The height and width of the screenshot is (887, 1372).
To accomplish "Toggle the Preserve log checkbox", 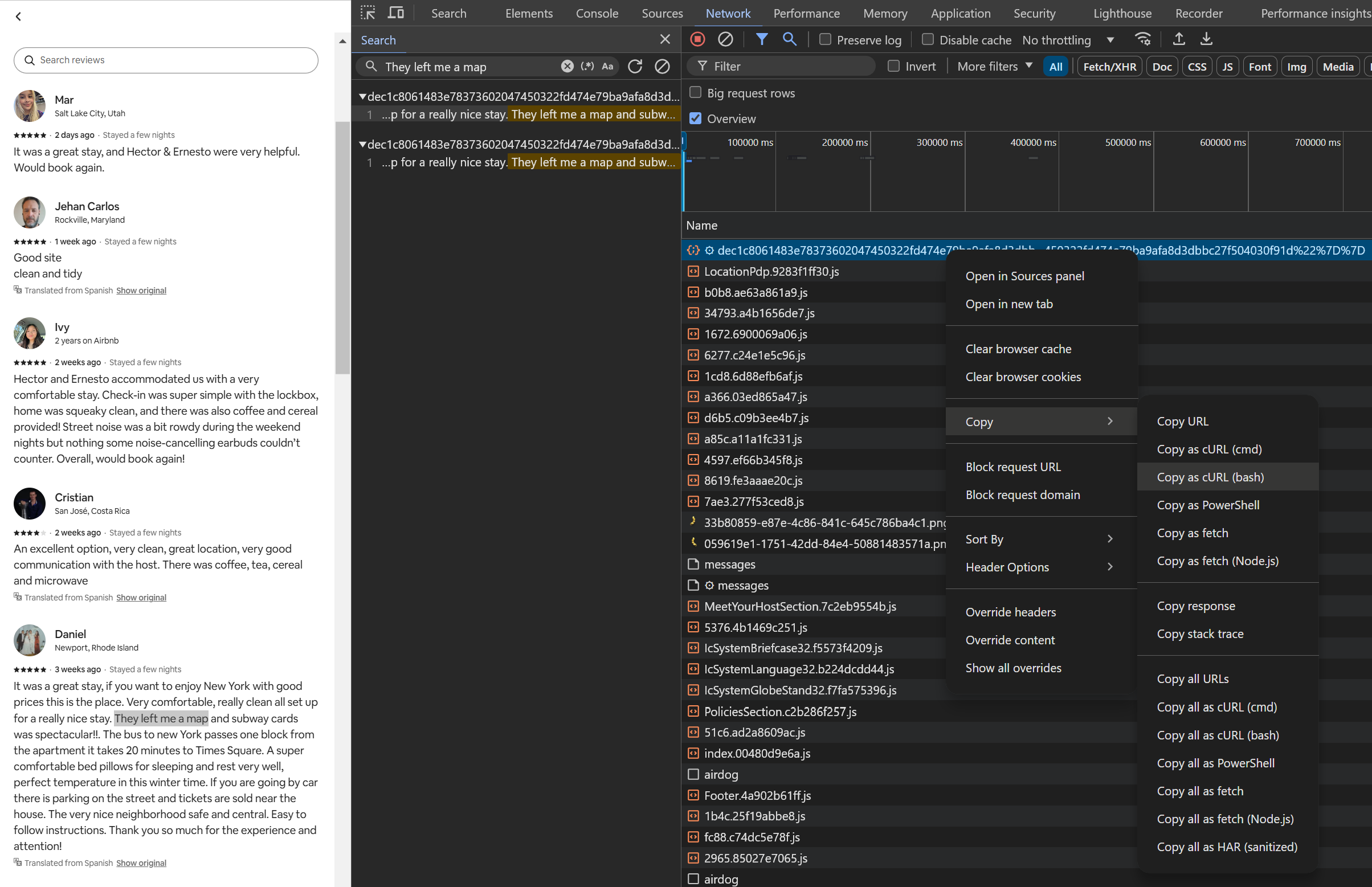I will (824, 40).
